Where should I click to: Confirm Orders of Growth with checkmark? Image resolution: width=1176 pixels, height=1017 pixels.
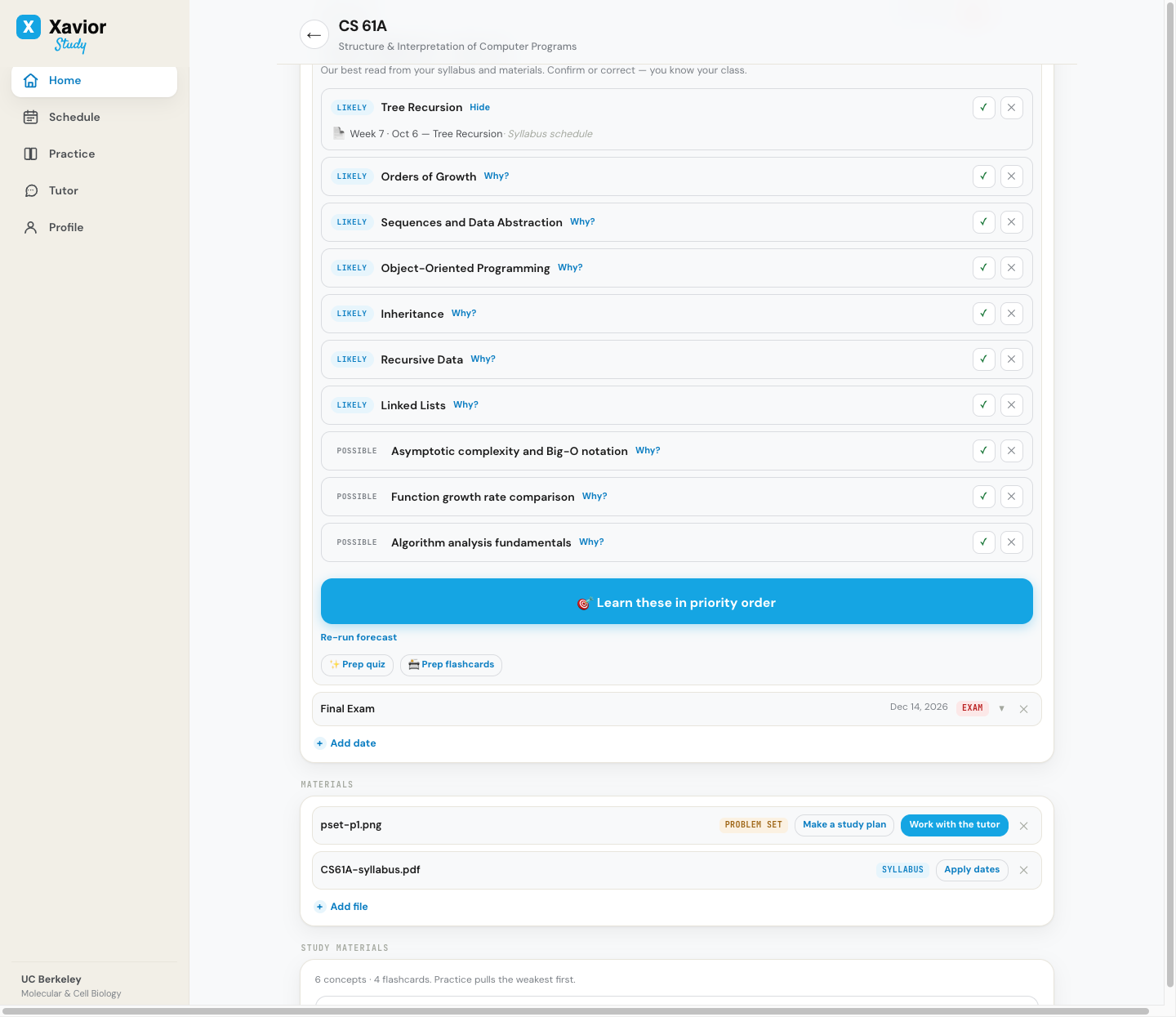click(983, 176)
